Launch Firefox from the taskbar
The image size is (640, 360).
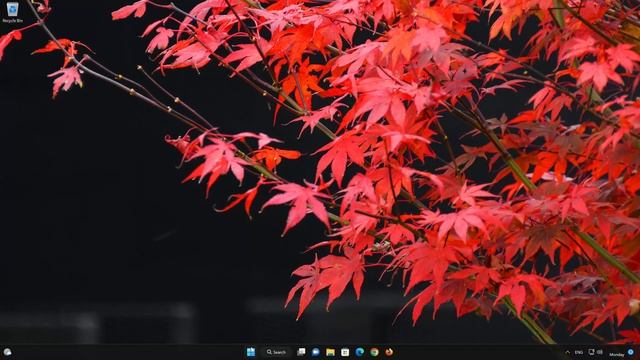click(389, 352)
